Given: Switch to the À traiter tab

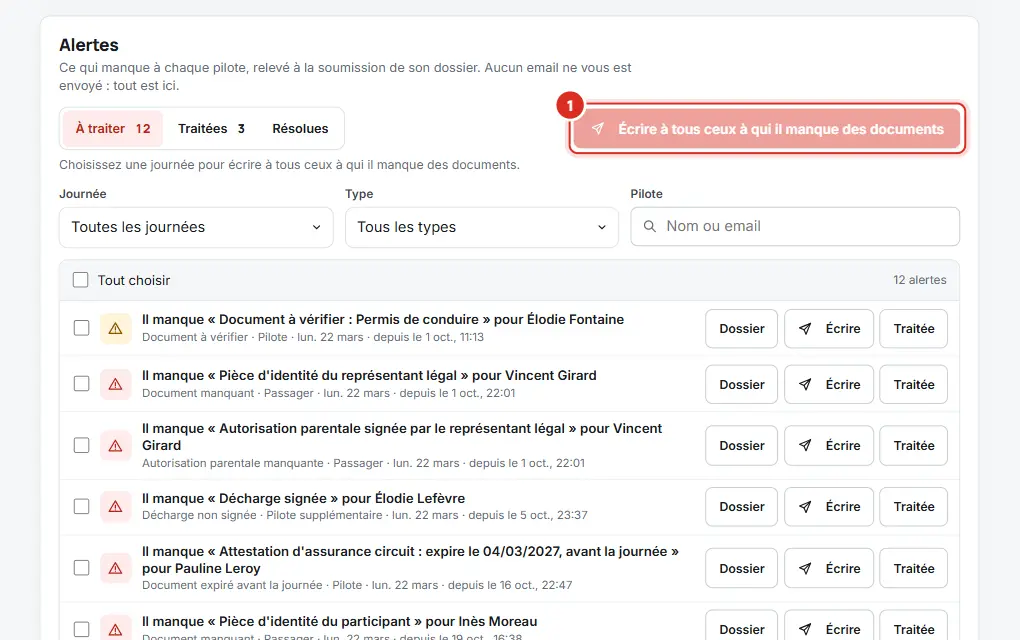Looking at the screenshot, I should (x=113, y=129).
